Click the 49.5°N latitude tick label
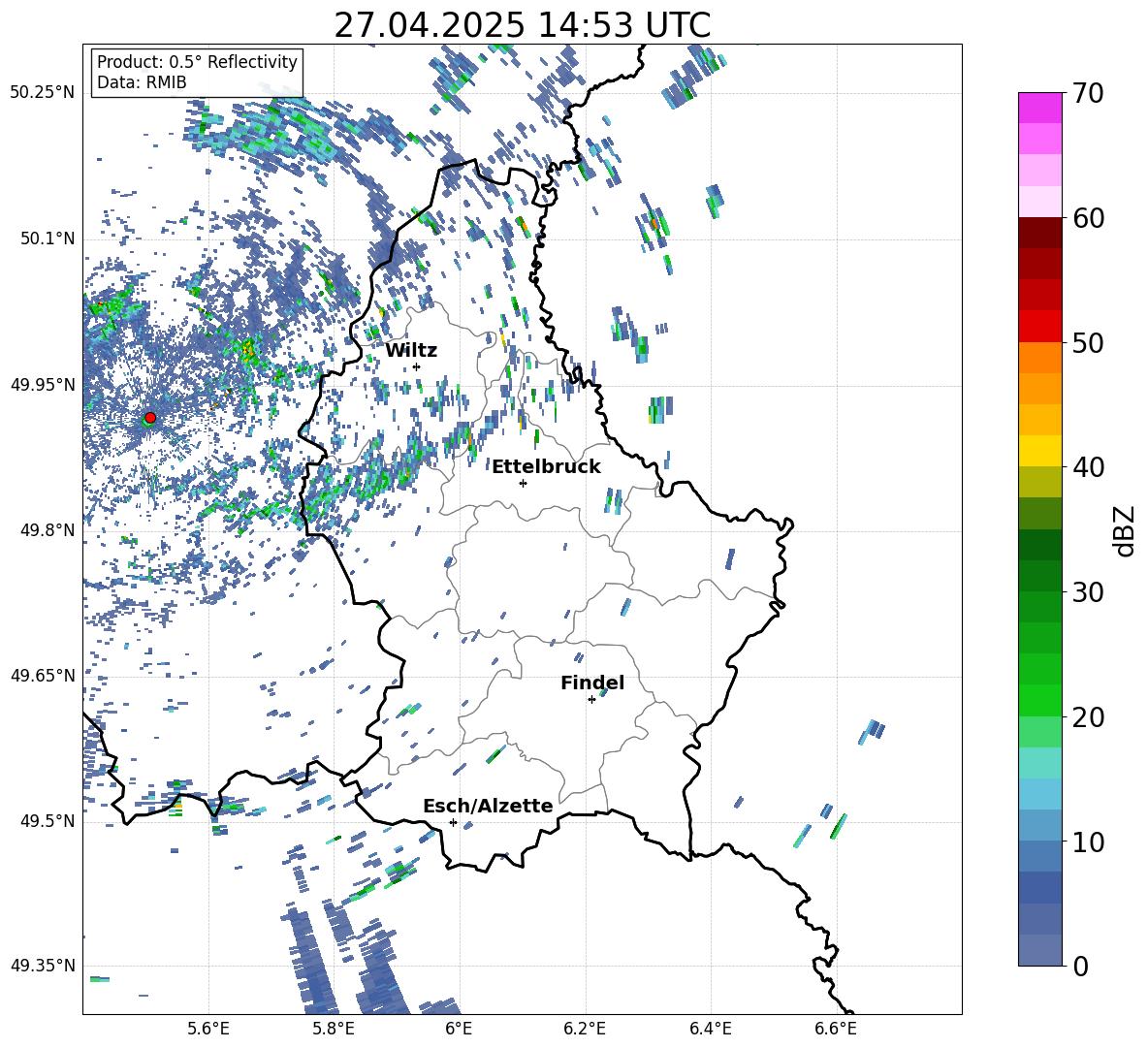This screenshot has height=1048, width=1148. coord(48,821)
